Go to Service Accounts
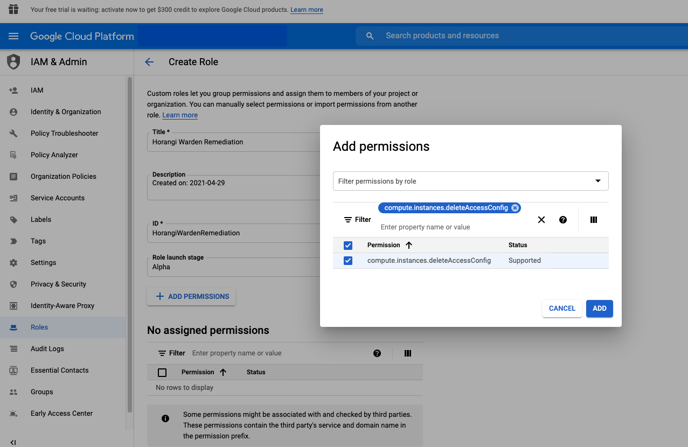This screenshot has width=688, height=447. coord(57,198)
